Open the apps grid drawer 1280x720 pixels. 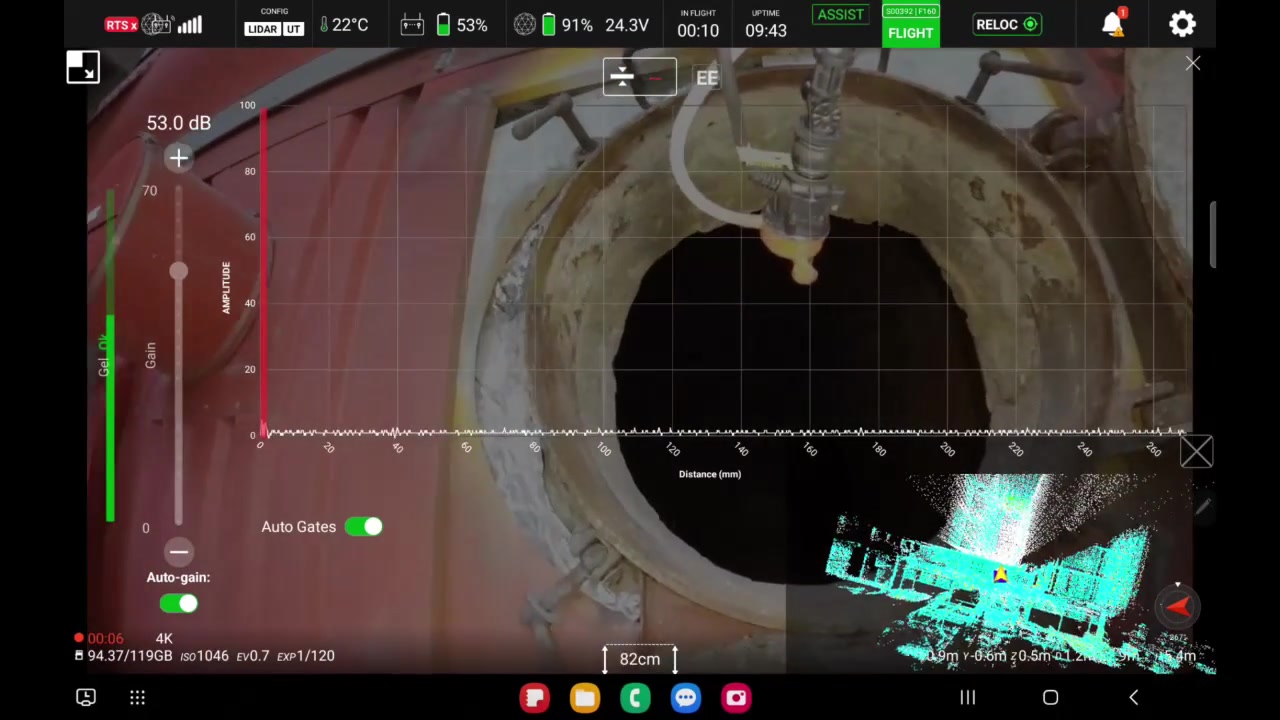coord(137,698)
